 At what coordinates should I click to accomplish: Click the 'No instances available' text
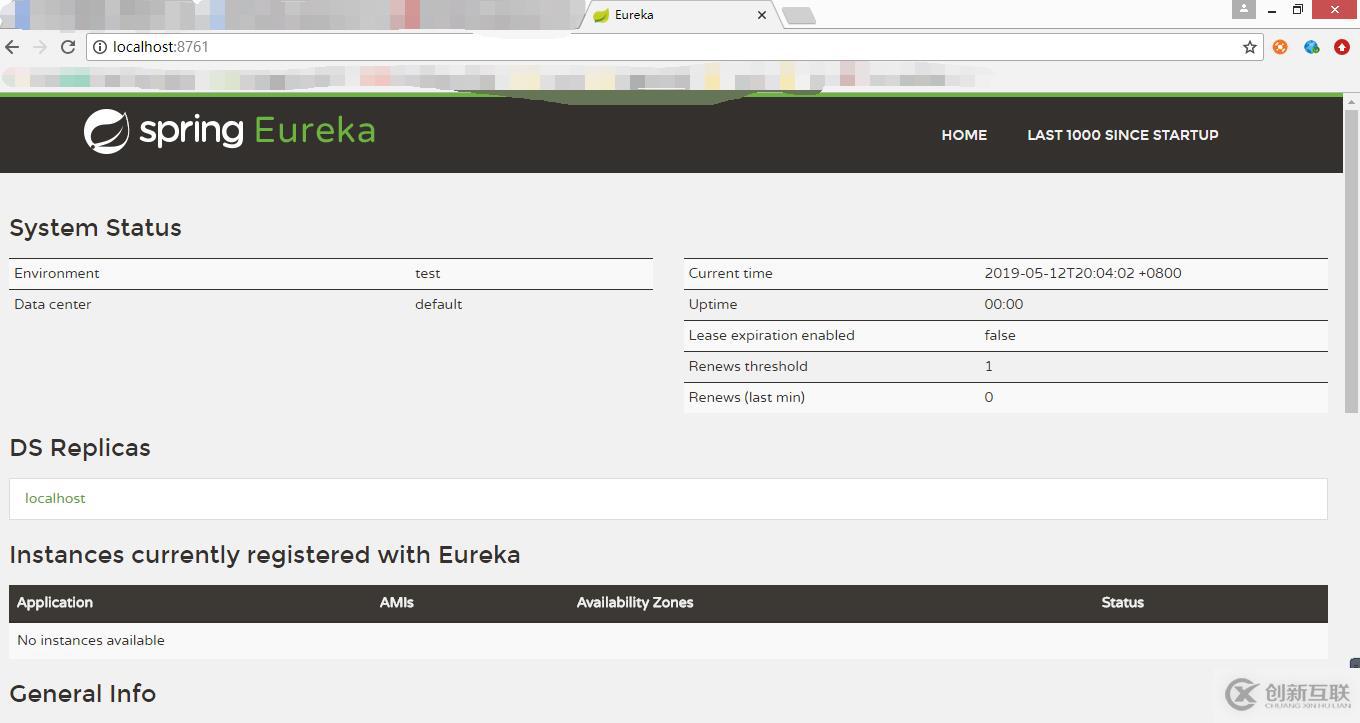(x=91, y=640)
